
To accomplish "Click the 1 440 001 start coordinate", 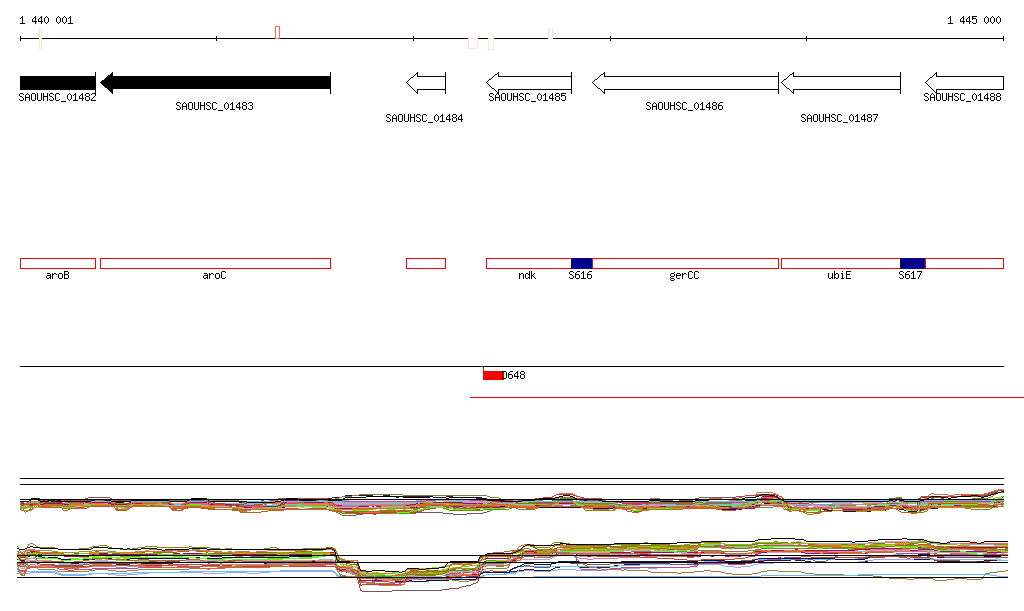I will tap(46, 20).
